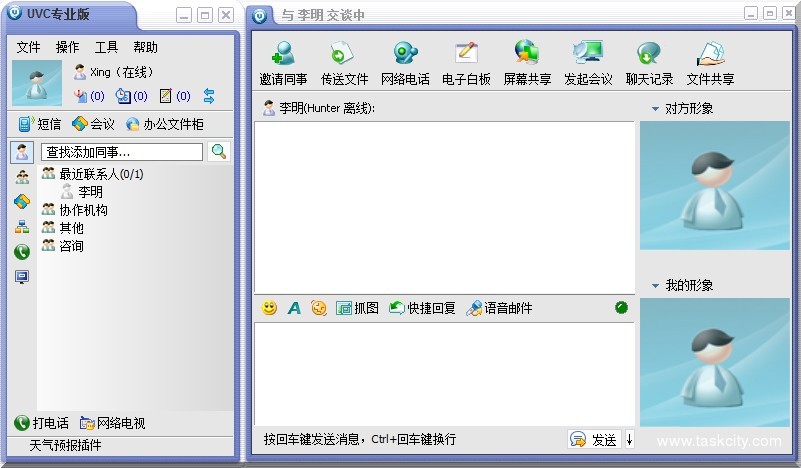The width and height of the screenshot is (801, 468).
Task: Click 抓图 screen capture button
Action: click(x=357, y=308)
